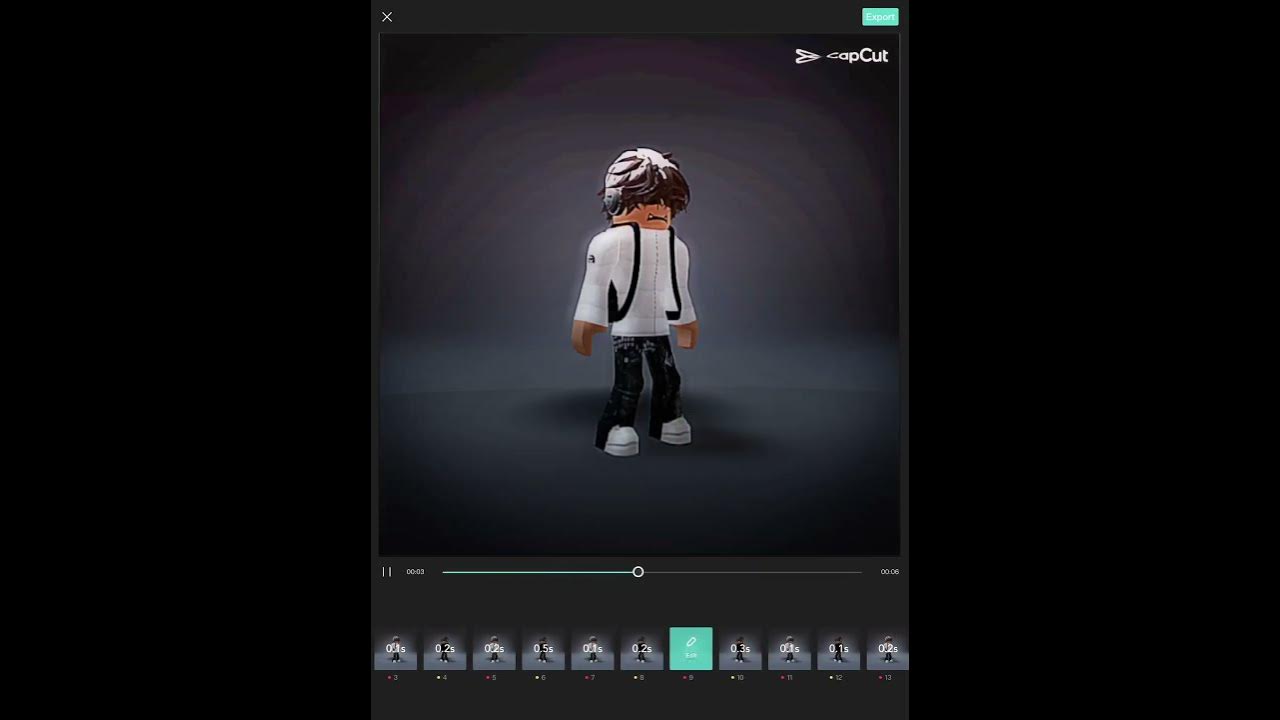Select clip thumbnail number 11
This screenshot has width=1280, height=720.
click(x=789, y=649)
